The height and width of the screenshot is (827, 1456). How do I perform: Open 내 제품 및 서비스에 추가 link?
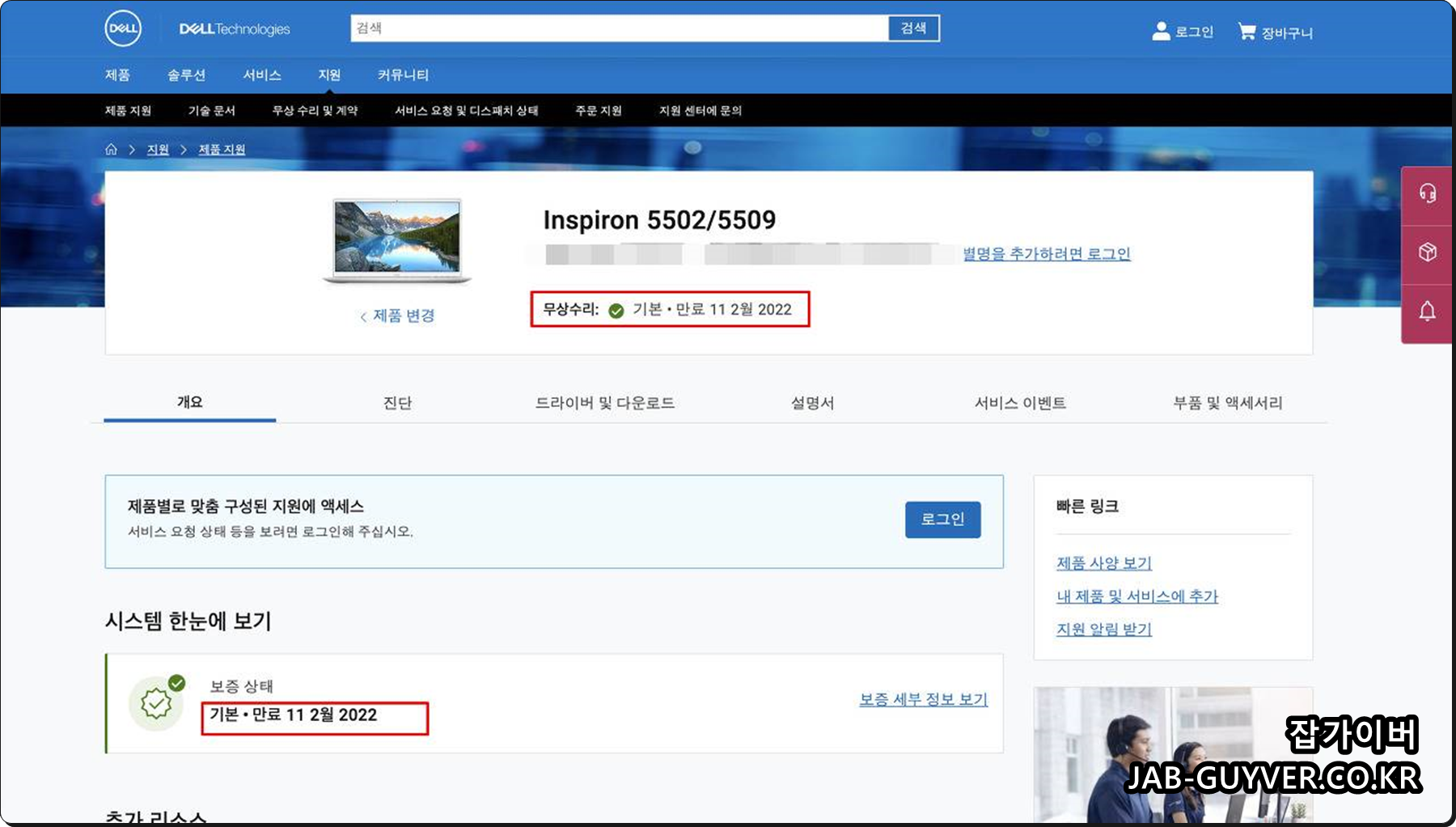1137,596
